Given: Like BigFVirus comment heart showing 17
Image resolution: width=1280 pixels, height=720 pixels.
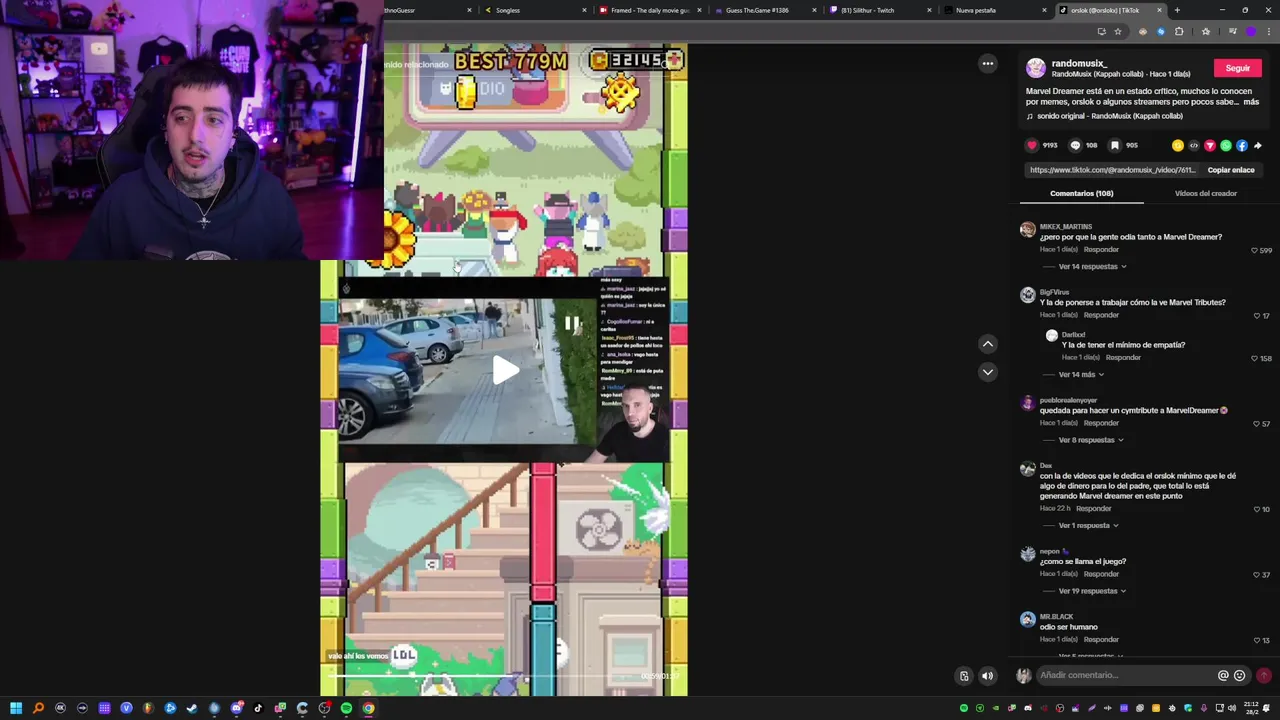Looking at the screenshot, I should pos(1257,316).
